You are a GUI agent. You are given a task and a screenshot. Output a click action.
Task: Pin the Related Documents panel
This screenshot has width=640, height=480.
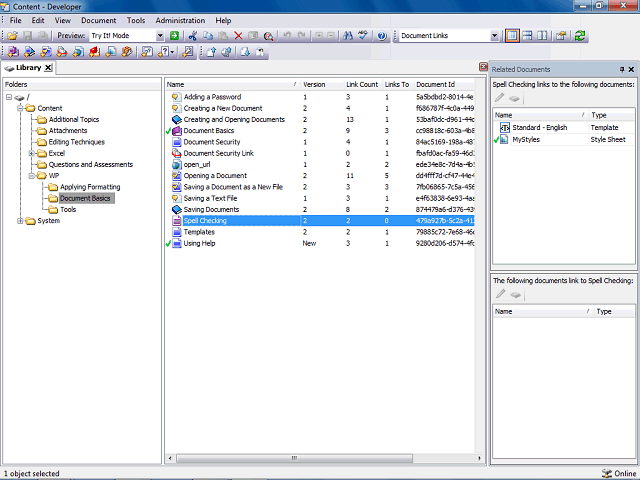[x=622, y=69]
